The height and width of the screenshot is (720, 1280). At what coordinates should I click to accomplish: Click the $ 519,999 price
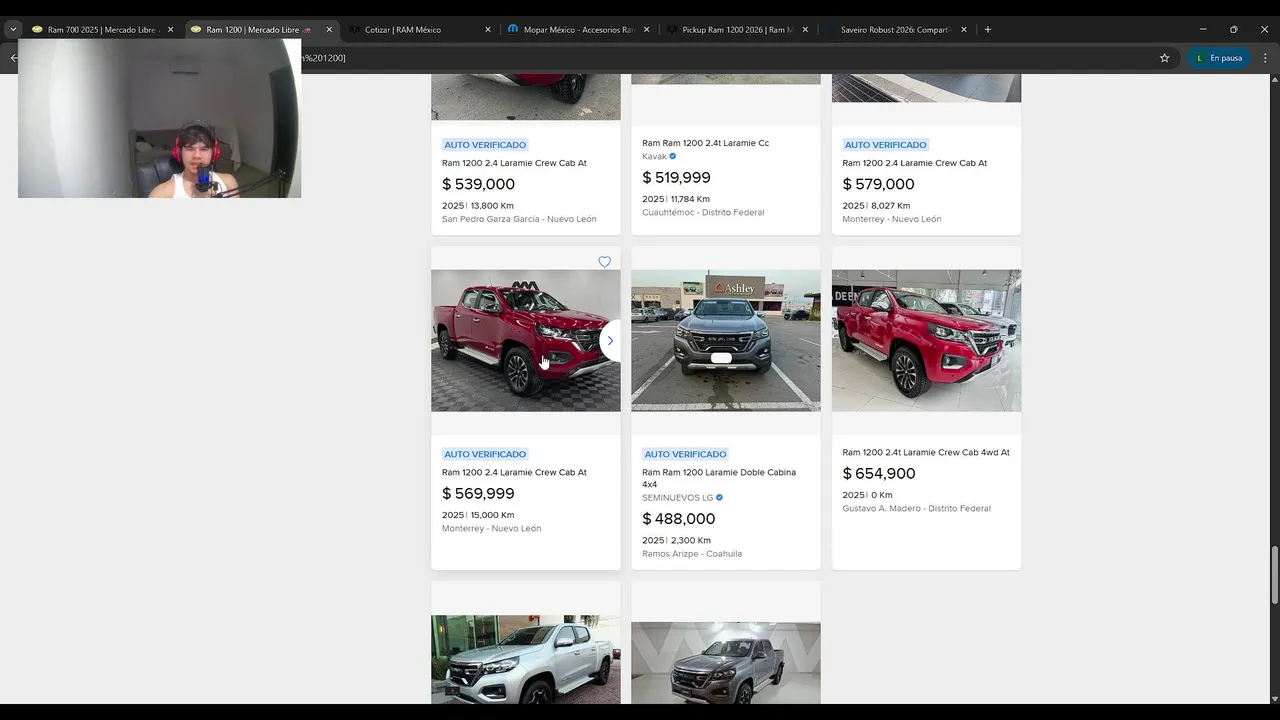(x=676, y=177)
